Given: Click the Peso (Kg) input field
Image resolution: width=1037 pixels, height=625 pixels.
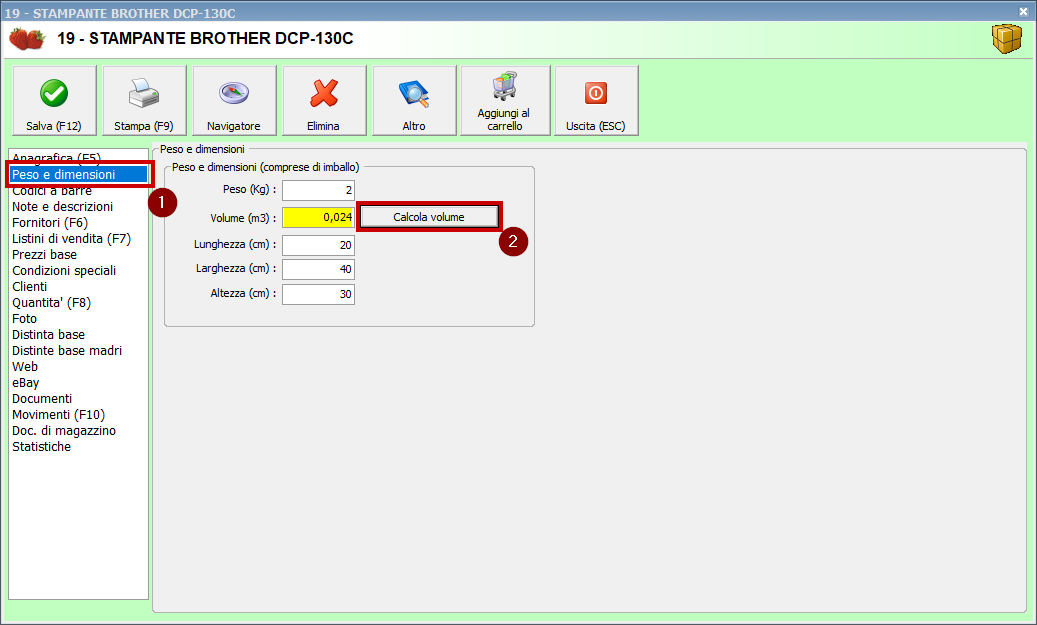Looking at the screenshot, I should click(x=318, y=190).
